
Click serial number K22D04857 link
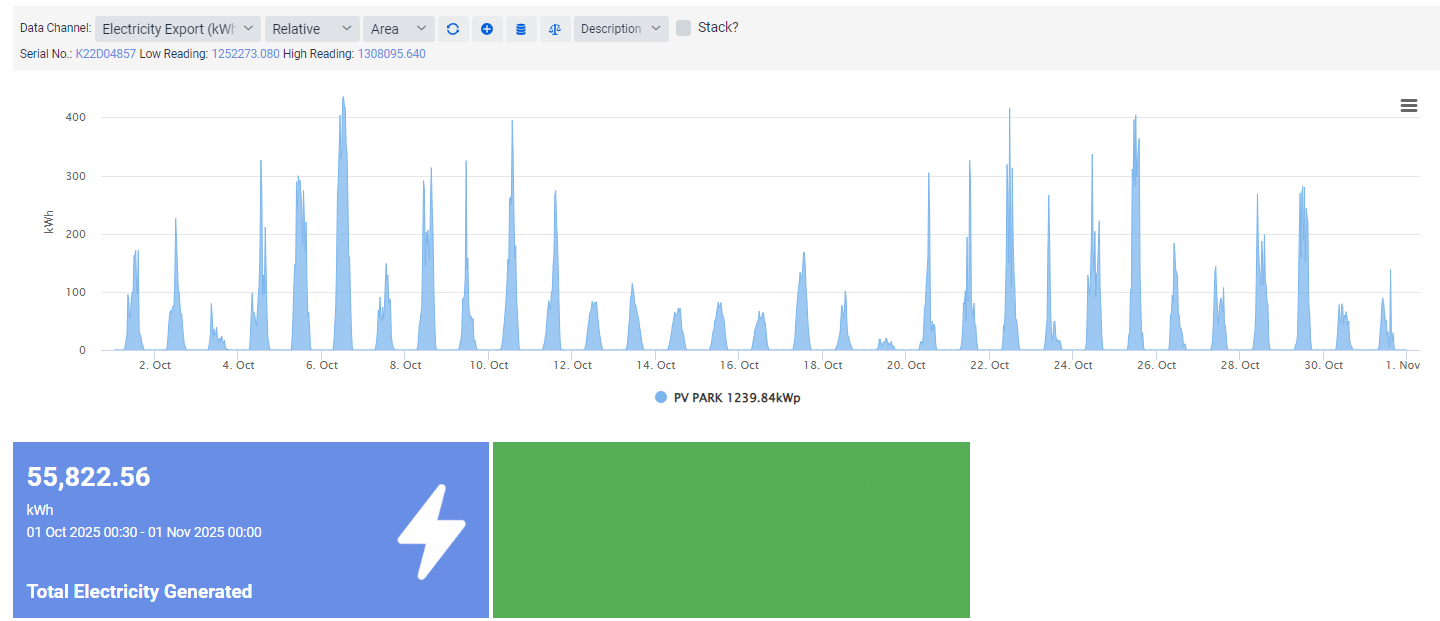tap(106, 54)
